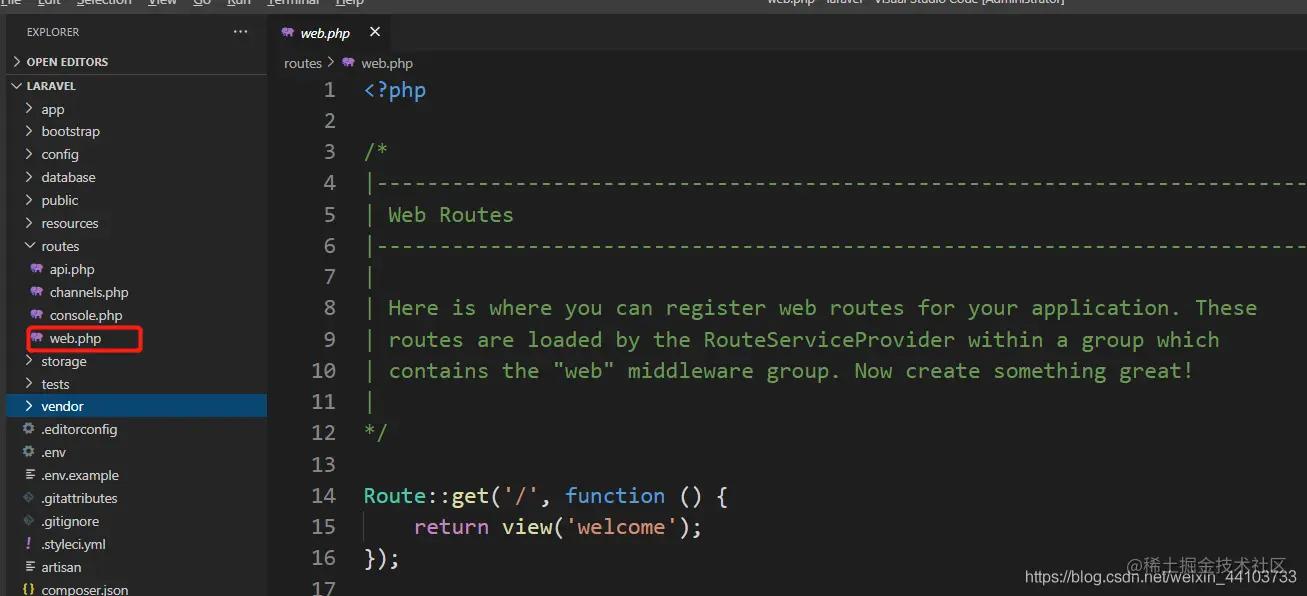Image resolution: width=1307 pixels, height=596 pixels.
Task: Click the '*/' comment end on line 12
Action: click(x=376, y=433)
